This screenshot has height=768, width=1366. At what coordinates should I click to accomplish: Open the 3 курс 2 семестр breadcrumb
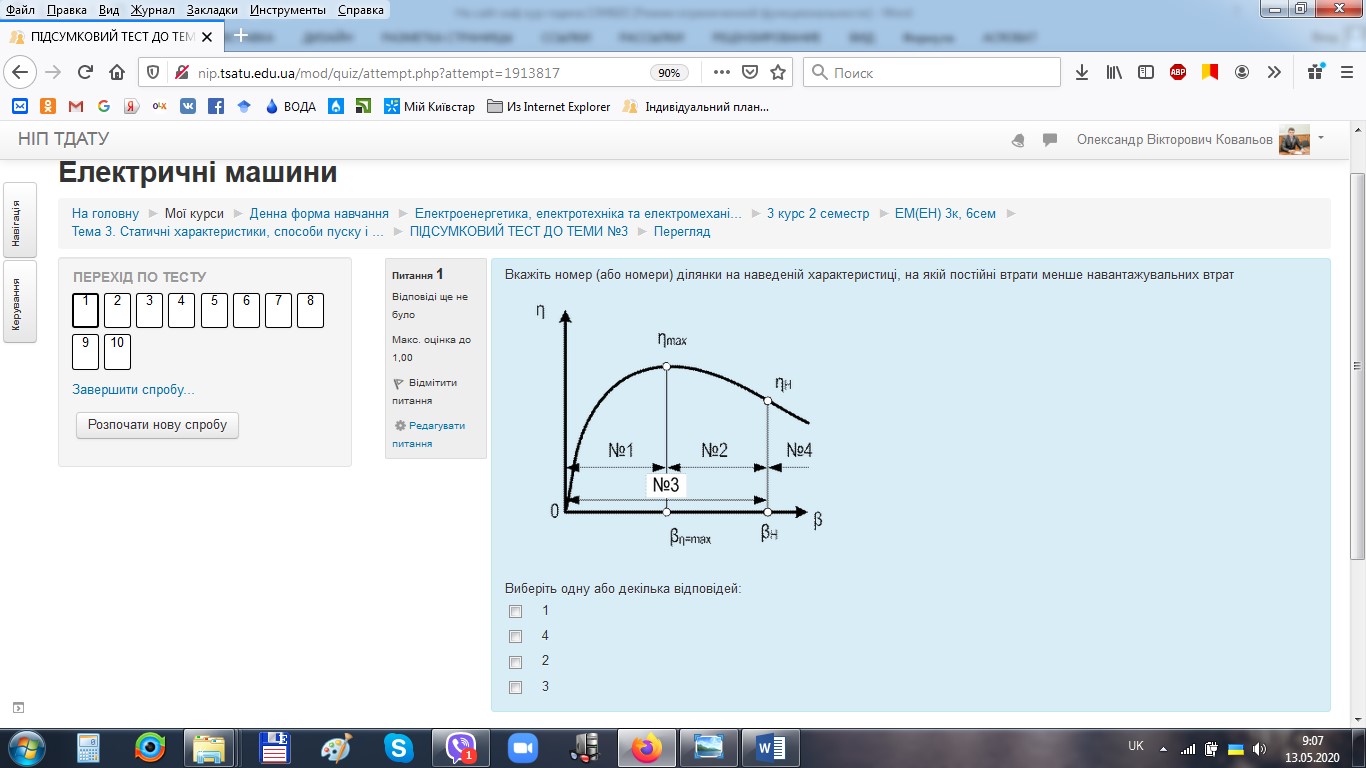point(818,213)
